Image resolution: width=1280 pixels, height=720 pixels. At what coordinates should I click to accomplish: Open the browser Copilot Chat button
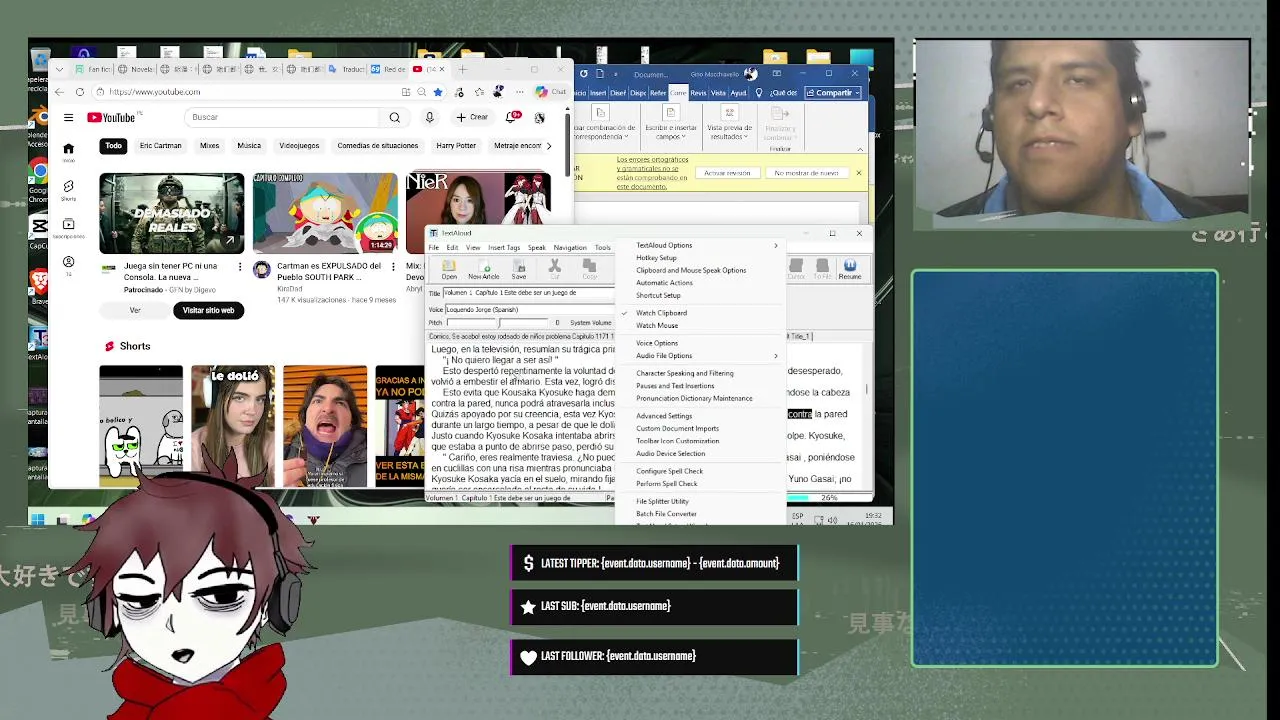coord(550,92)
